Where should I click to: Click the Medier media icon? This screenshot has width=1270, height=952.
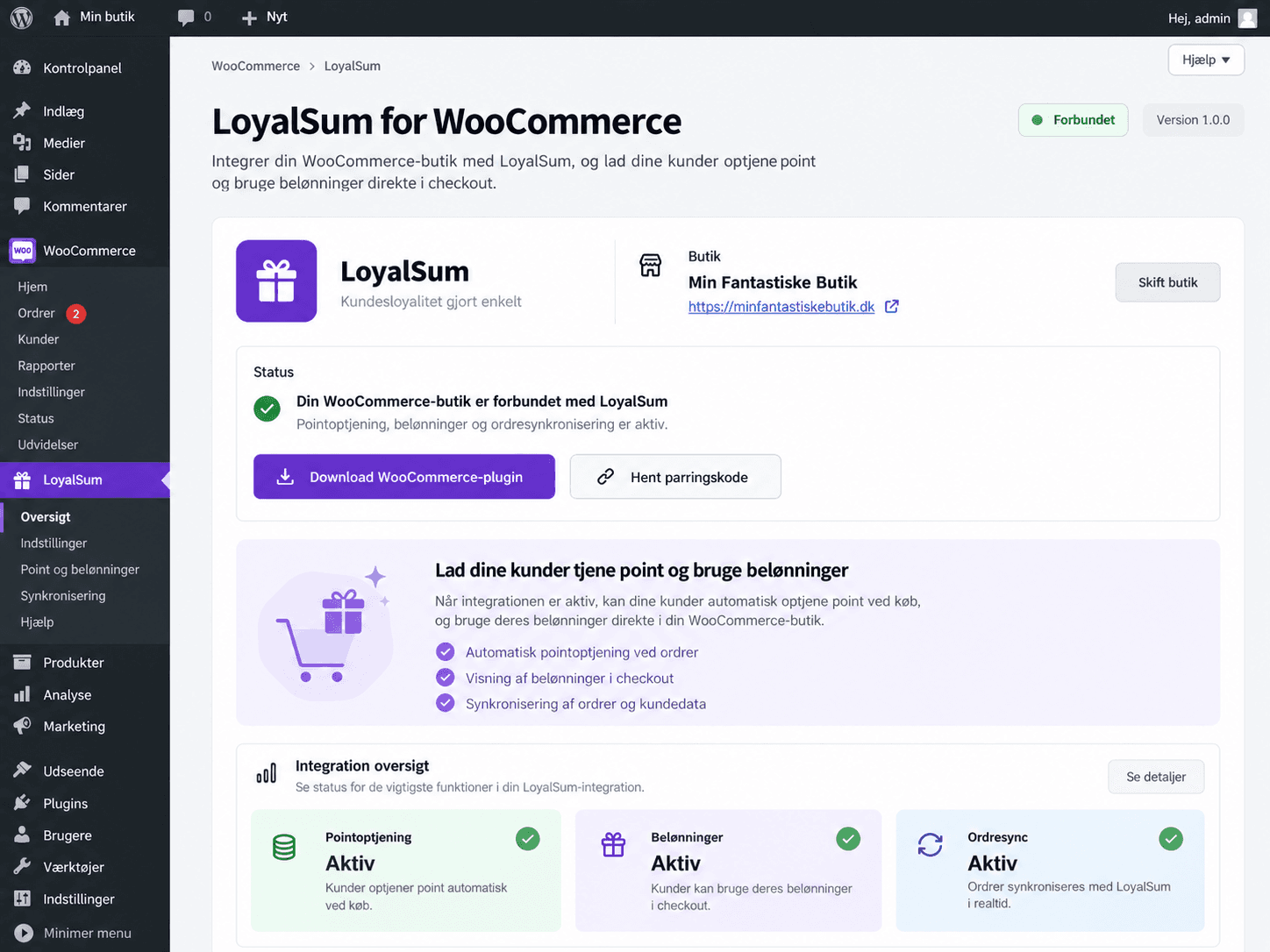click(22, 142)
